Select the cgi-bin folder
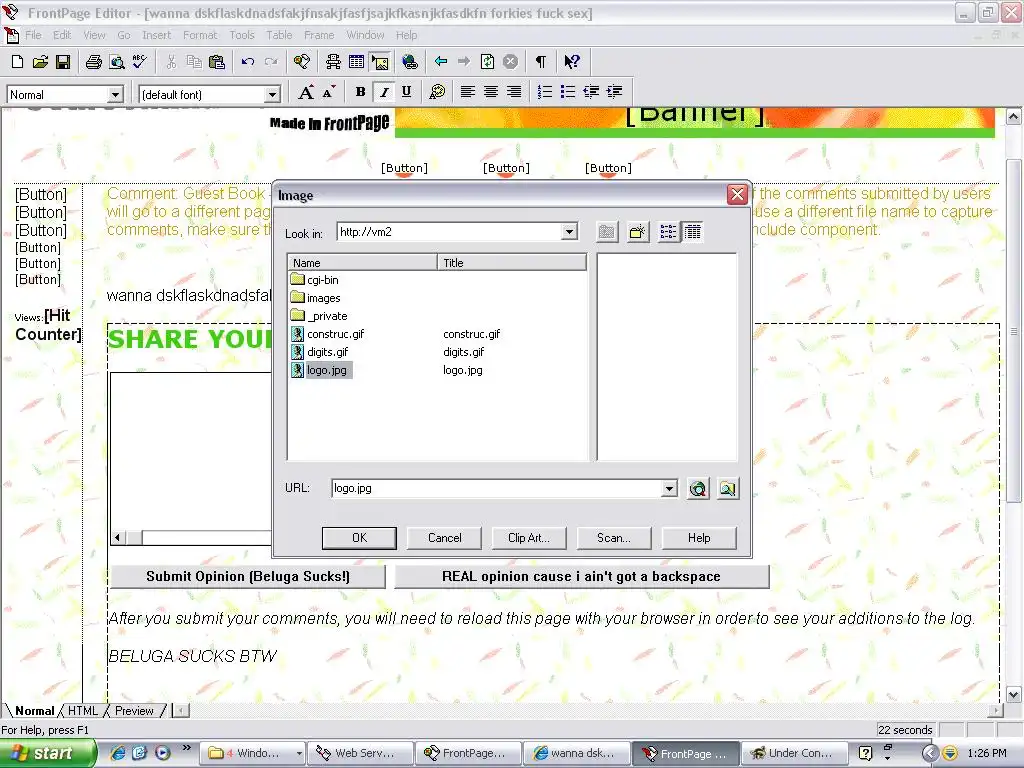Image resolution: width=1024 pixels, height=768 pixels. [315, 280]
